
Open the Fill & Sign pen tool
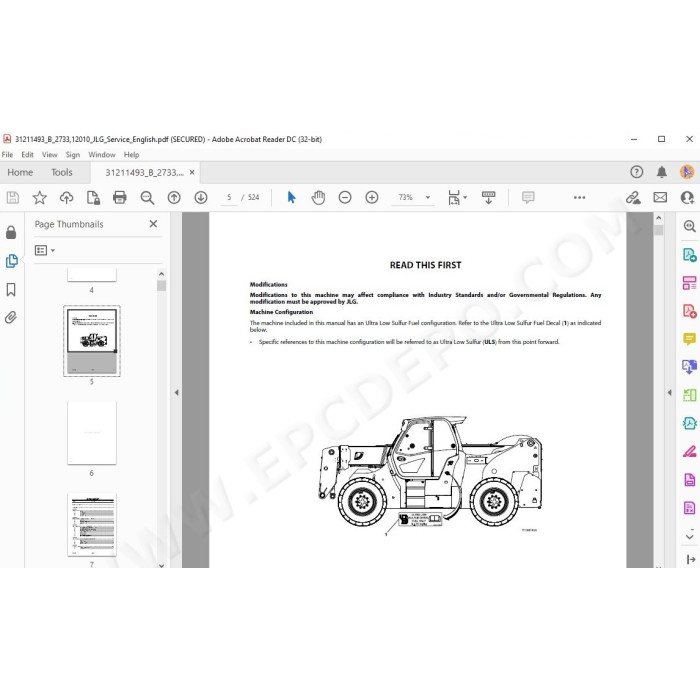(x=690, y=452)
